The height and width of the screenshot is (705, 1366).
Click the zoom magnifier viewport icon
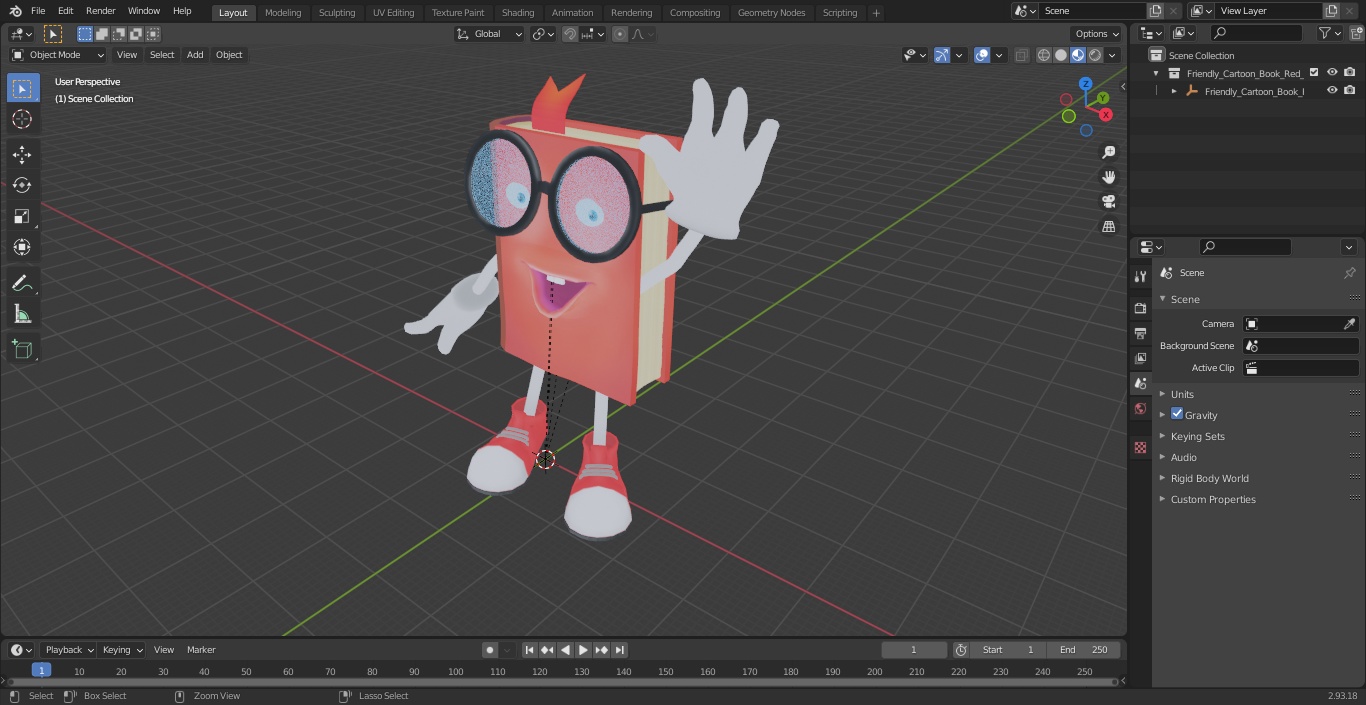pos(1108,152)
